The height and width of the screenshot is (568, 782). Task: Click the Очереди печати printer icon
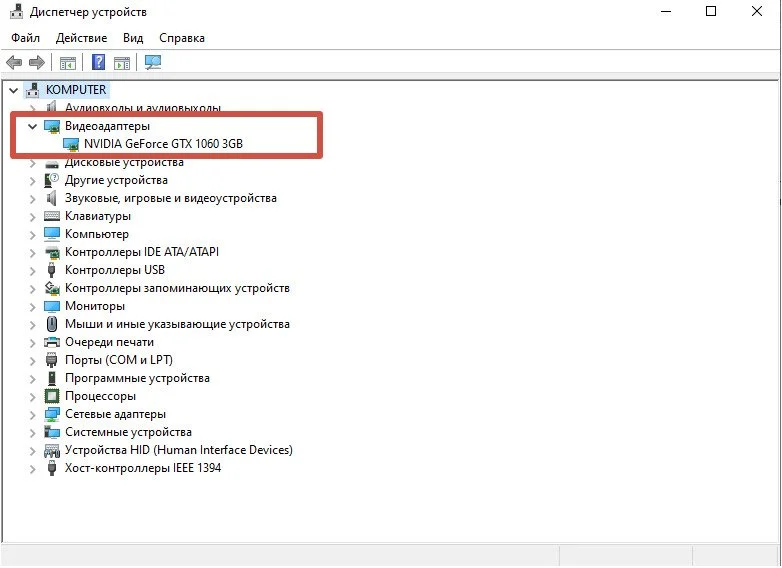(x=52, y=342)
